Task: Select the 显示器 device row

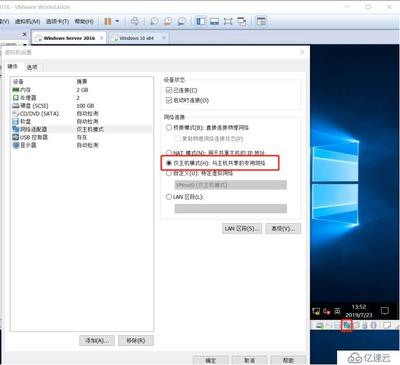Action: tap(82, 145)
